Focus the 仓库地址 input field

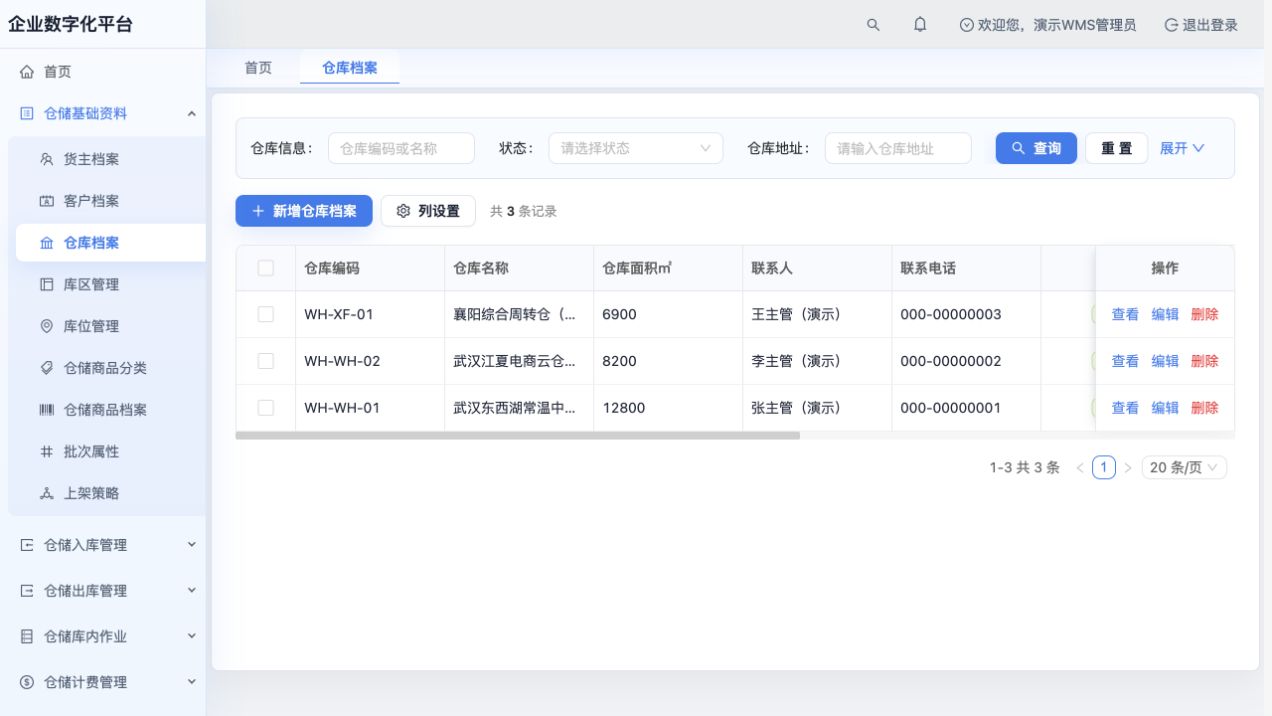[898, 148]
